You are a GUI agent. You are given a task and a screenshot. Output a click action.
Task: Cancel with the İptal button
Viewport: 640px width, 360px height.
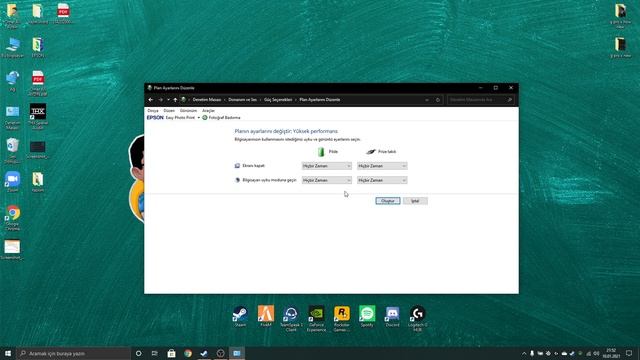tap(415, 201)
